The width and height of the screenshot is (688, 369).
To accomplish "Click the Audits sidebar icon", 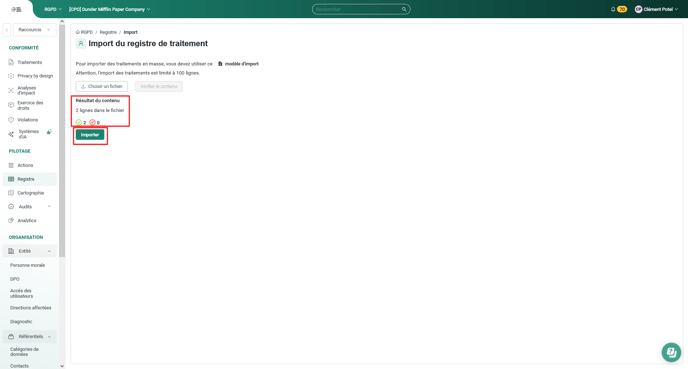I will click(11, 207).
